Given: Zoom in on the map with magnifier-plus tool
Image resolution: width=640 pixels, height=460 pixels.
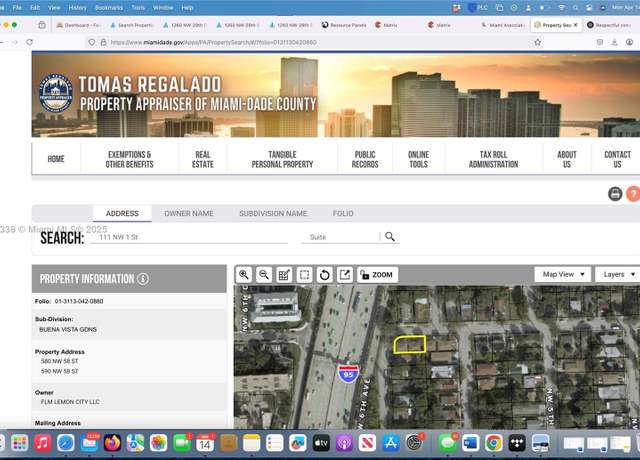Looking at the screenshot, I should click(x=244, y=275).
